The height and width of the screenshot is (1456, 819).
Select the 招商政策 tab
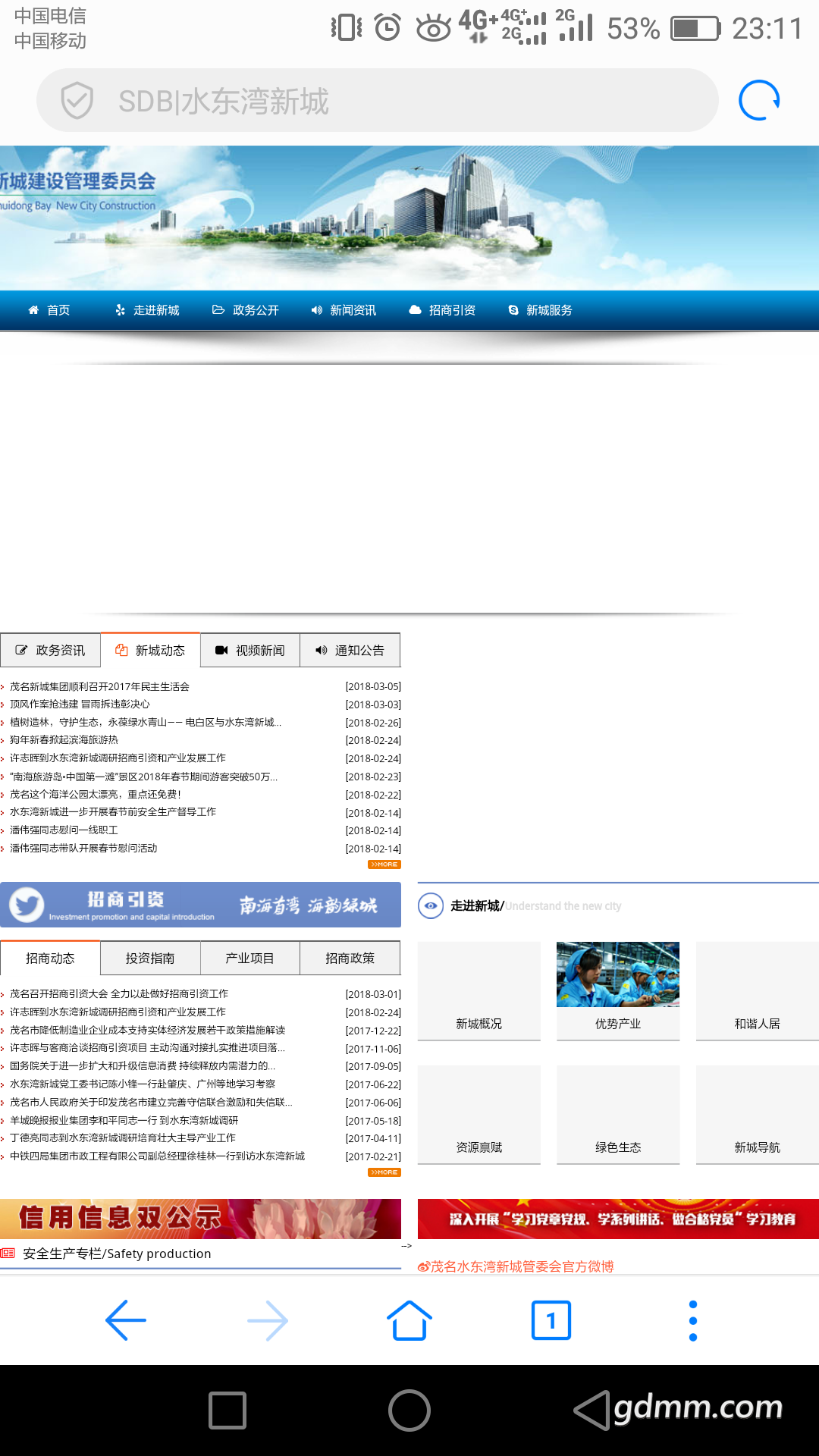(350, 958)
